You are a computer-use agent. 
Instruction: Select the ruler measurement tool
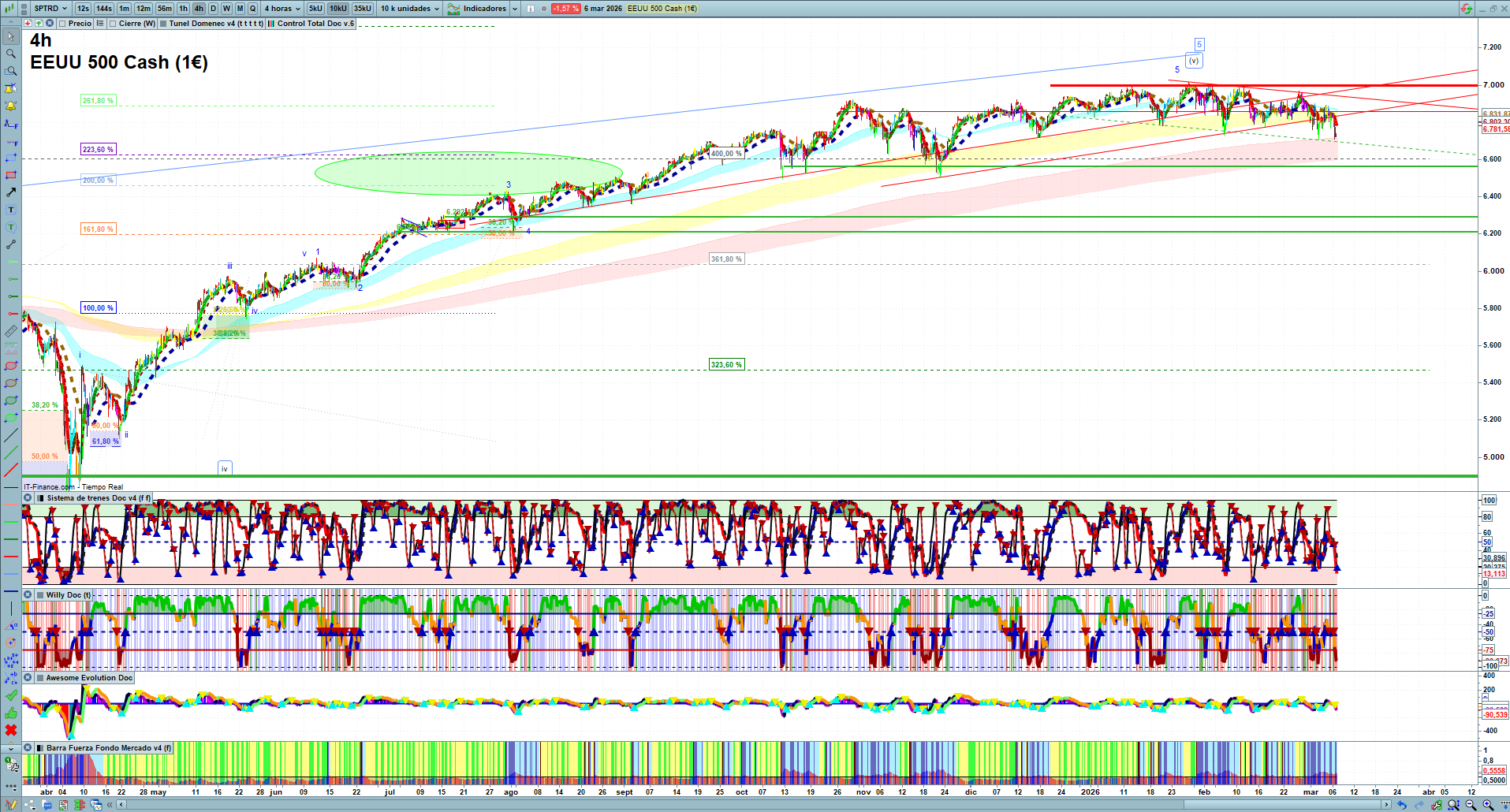tap(11, 332)
